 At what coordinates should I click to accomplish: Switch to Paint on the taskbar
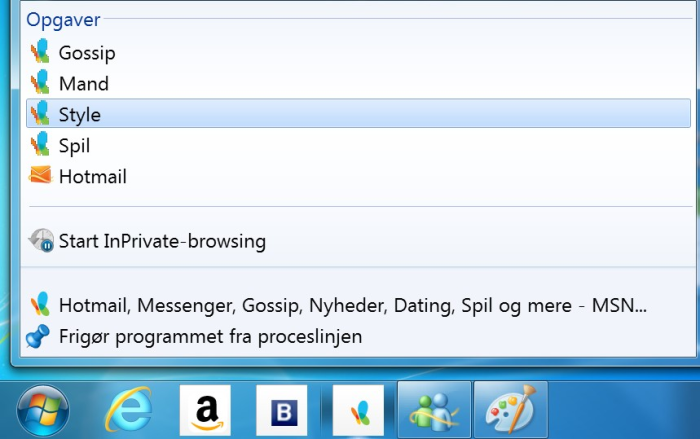pos(511,410)
